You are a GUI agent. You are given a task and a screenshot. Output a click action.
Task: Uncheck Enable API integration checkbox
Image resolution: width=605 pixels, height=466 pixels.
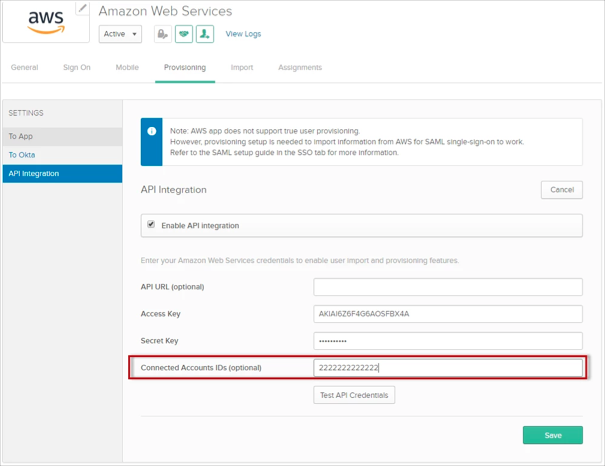click(151, 225)
